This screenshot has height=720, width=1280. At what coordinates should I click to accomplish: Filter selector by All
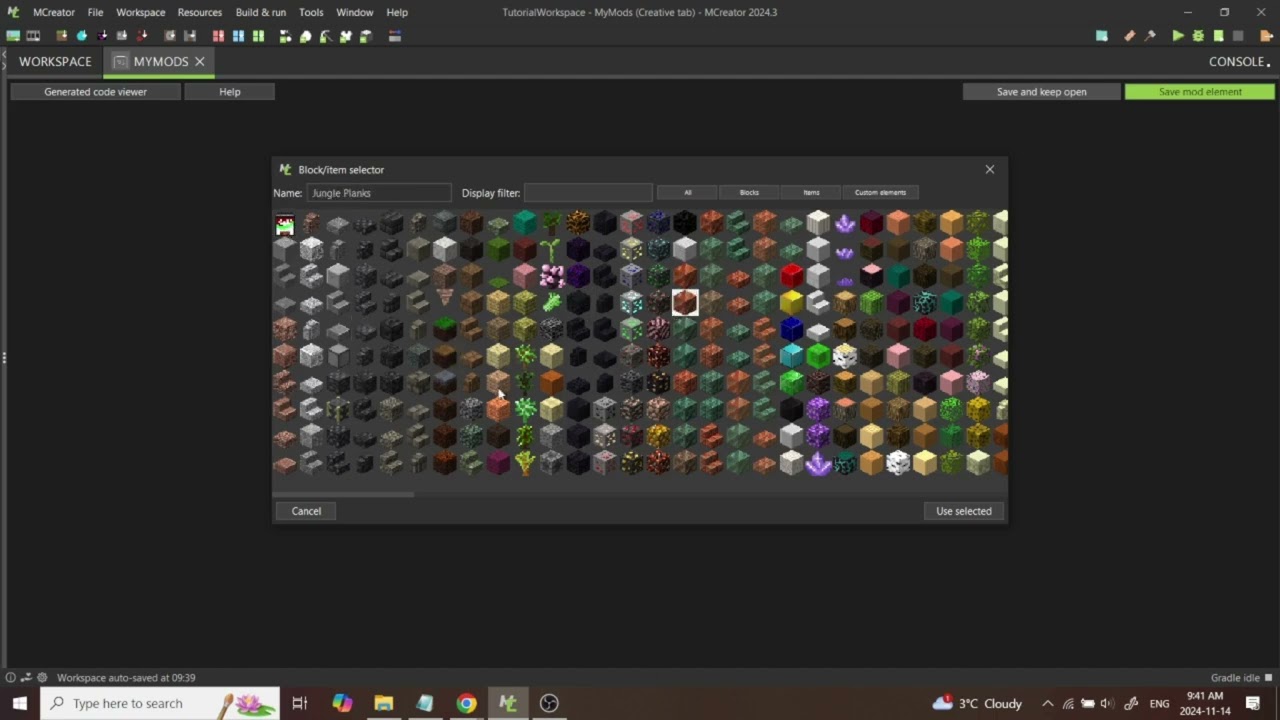point(687,192)
